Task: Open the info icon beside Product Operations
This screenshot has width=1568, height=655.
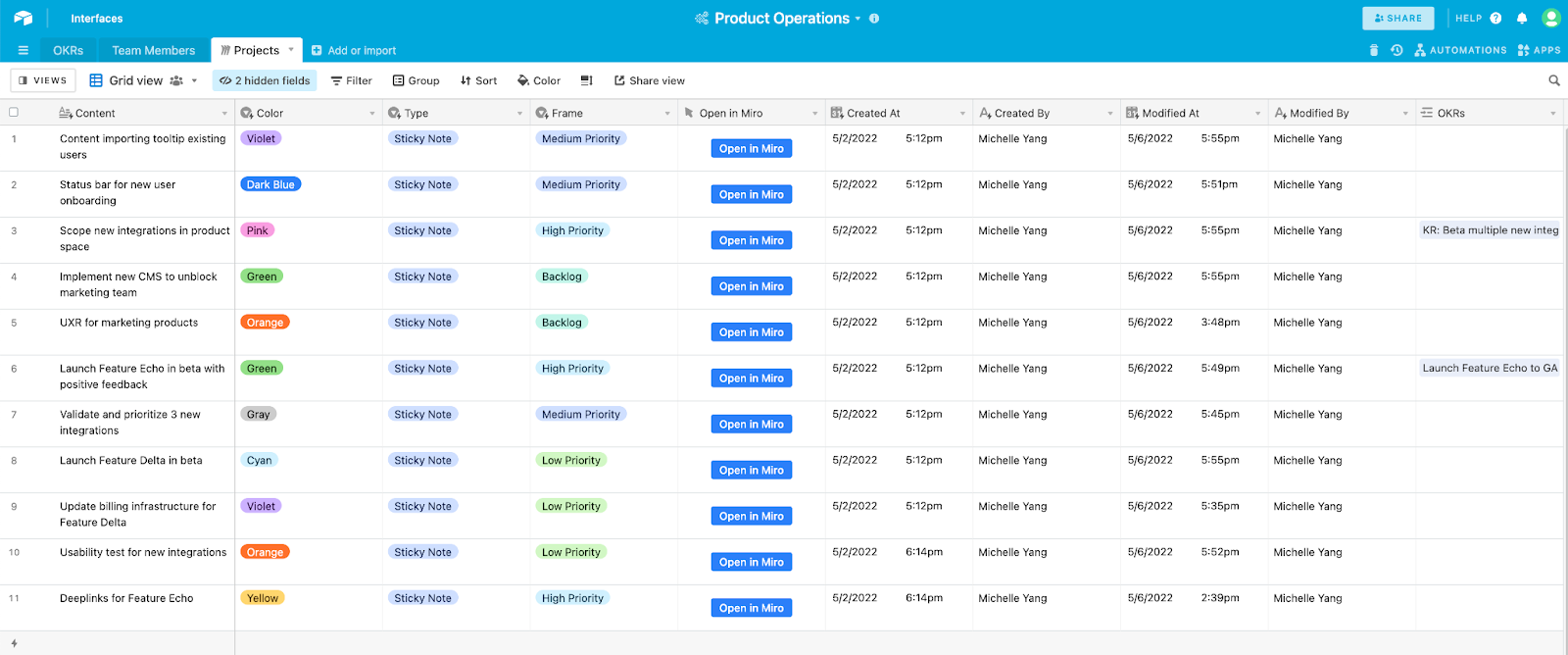Action: click(874, 19)
